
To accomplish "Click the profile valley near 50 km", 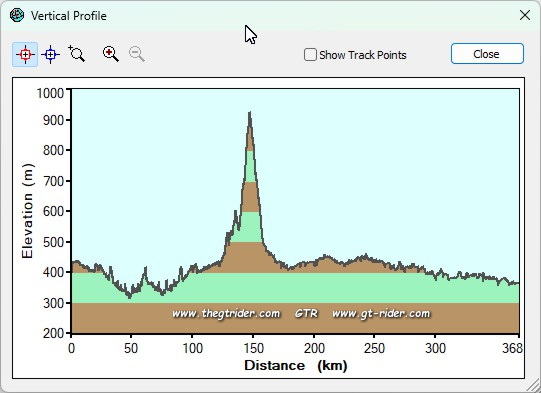I will pos(130,296).
